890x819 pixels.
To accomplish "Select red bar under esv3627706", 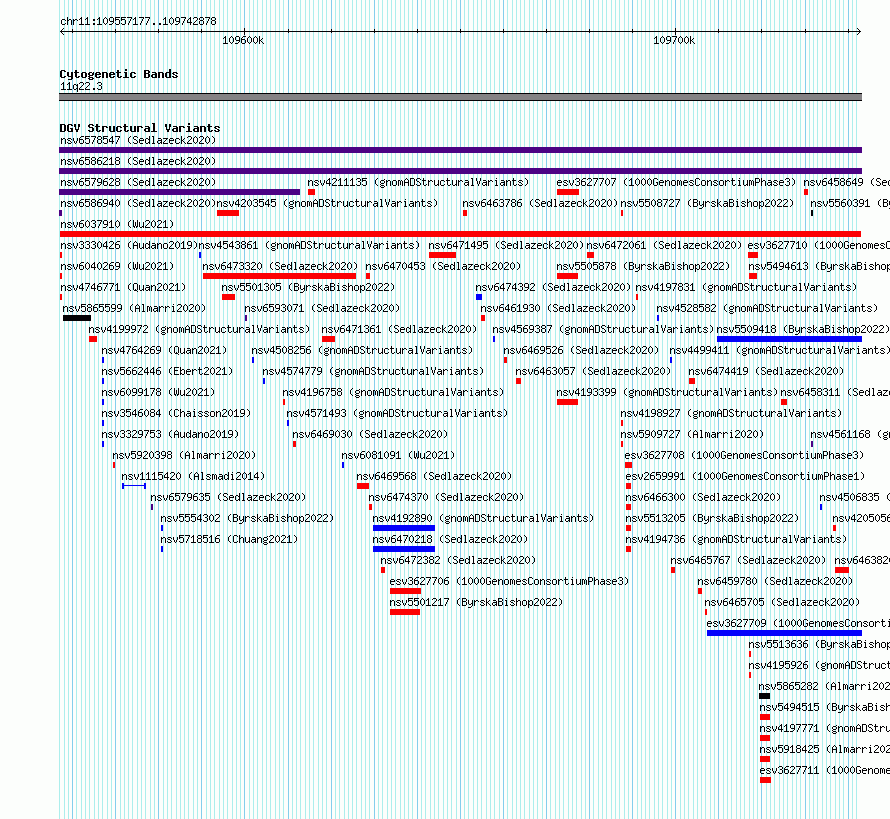I will point(405,591).
